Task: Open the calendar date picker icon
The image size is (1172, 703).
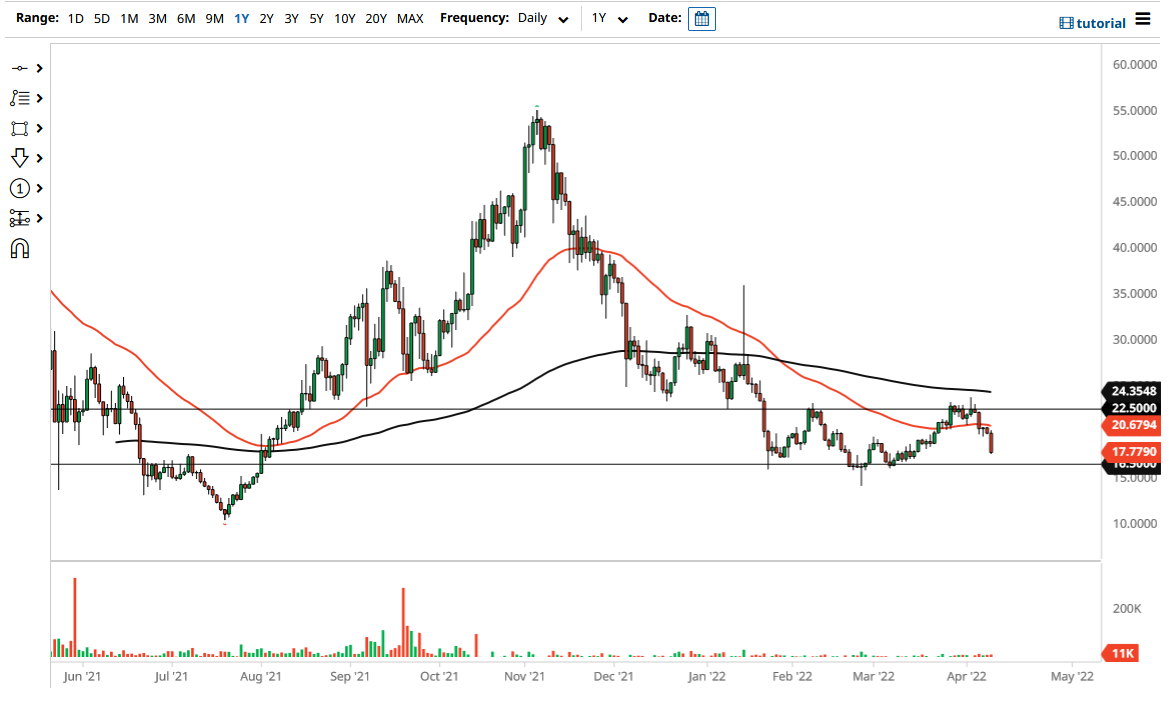Action: click(x=702, y=18)
